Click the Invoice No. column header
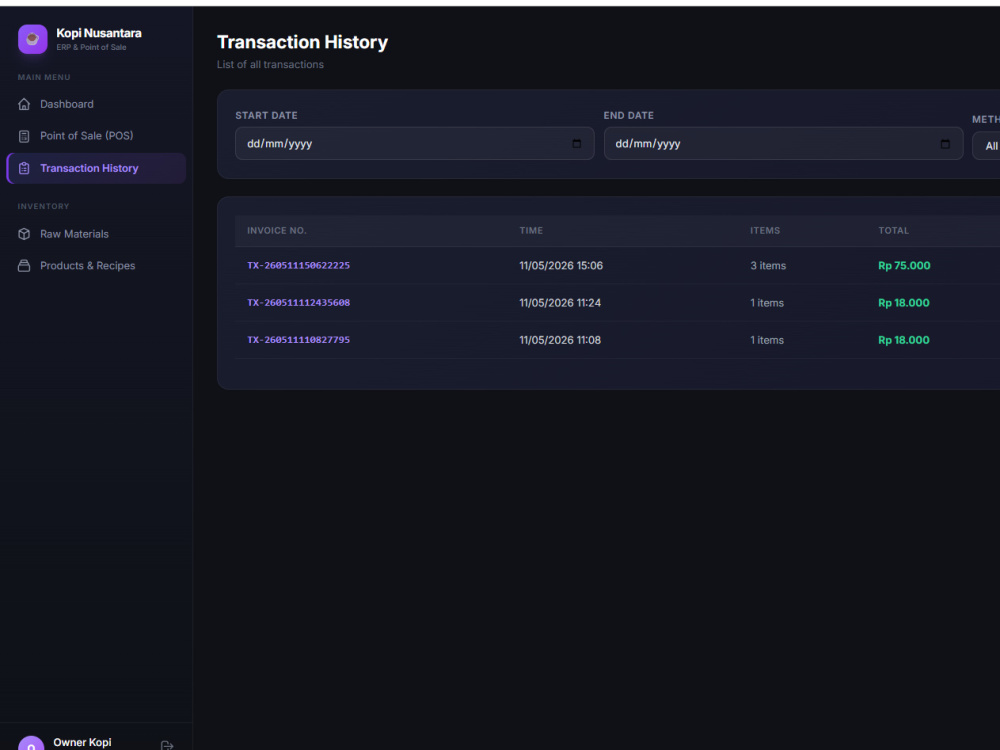This screenshot has width=1000, height=750. (277, 231)
